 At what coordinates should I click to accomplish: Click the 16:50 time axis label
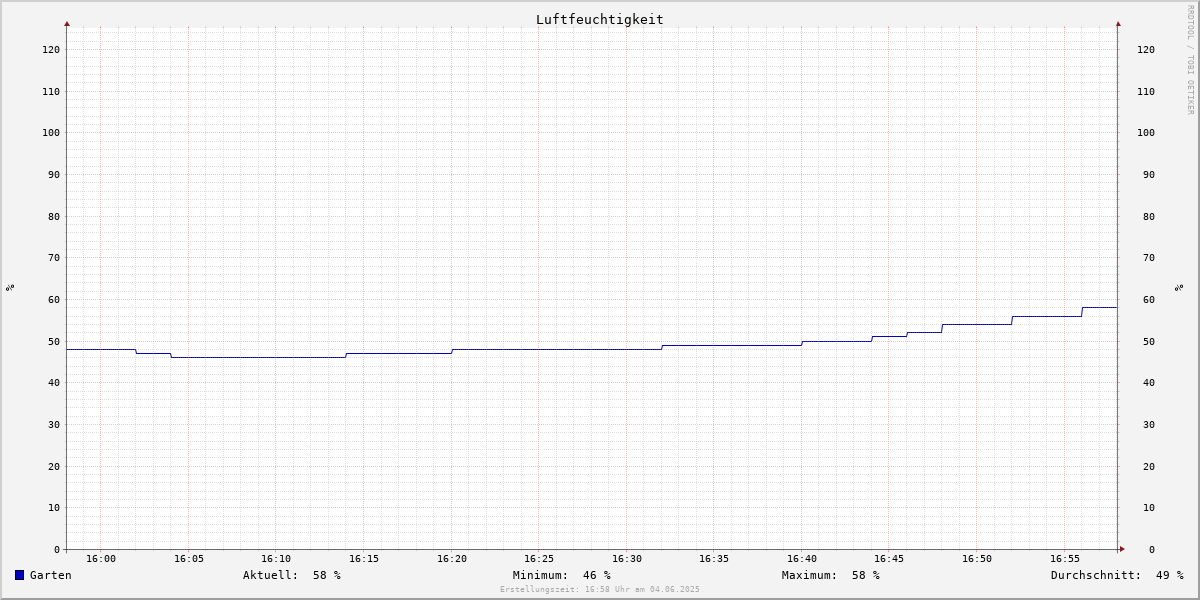[977, 559]
